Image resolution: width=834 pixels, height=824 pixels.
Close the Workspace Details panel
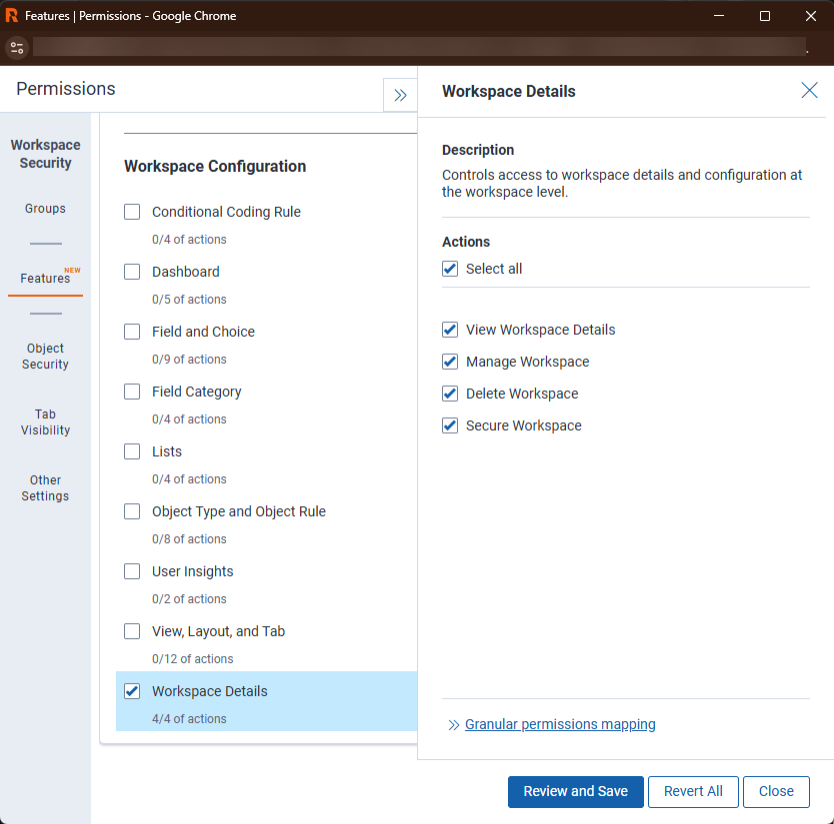coord(809,90)
